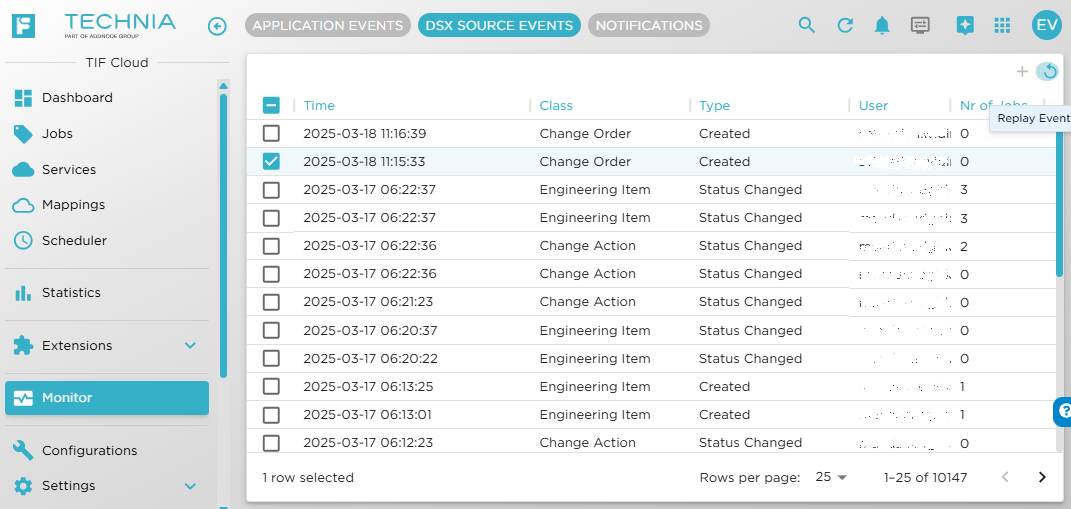
Task: Expand the Settings sidebar section
Action: pos(190,486)
